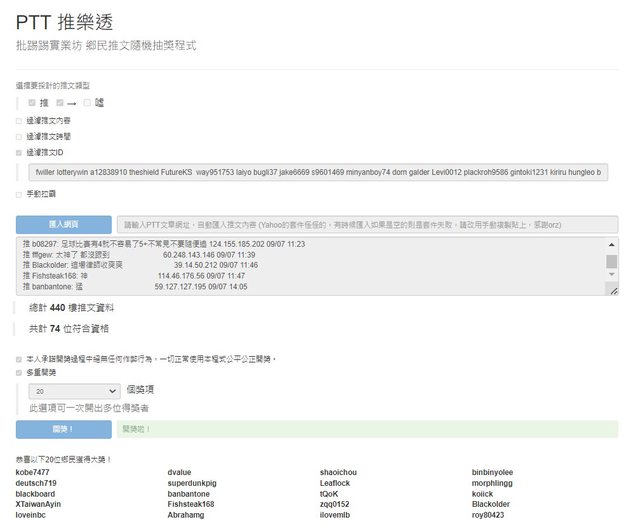Click the winner name kobe7477
The width and height of the screenshot is (640, 531).
[33, 472]
